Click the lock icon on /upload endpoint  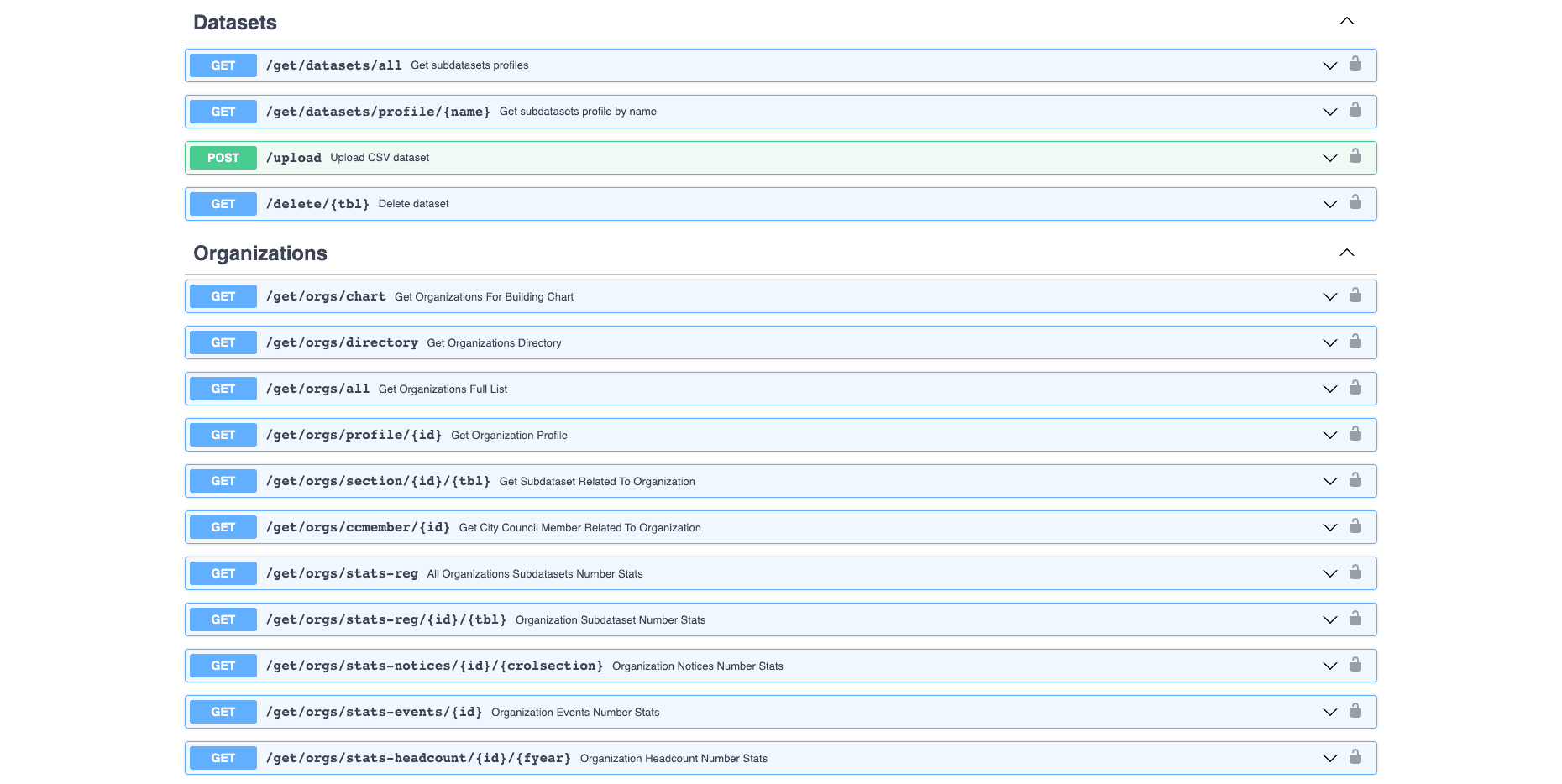[x=1355, y=157]
